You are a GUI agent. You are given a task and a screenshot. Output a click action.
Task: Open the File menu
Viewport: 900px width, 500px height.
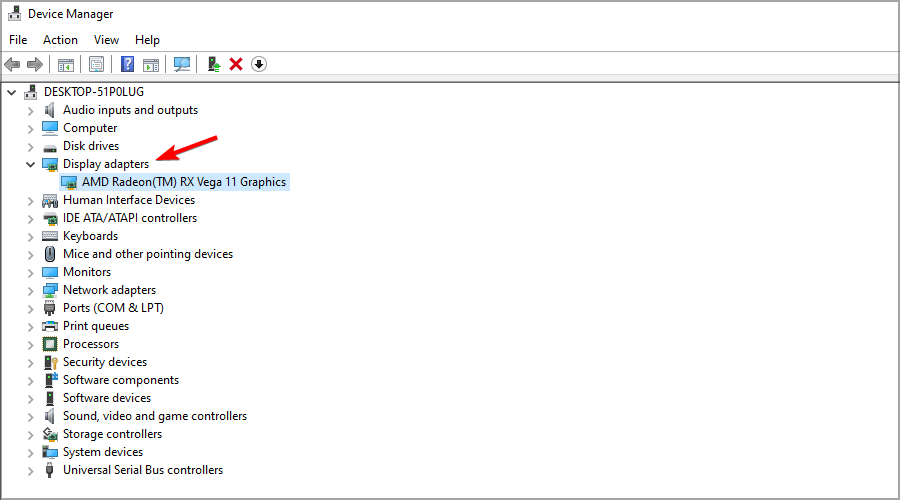pyautogui.click(x=18, y=40)
